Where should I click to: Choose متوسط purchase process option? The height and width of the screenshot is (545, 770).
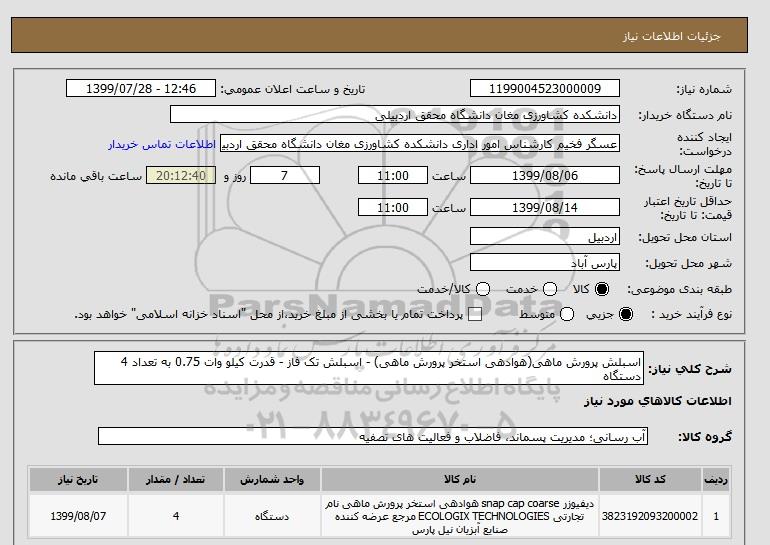[567, 314]
